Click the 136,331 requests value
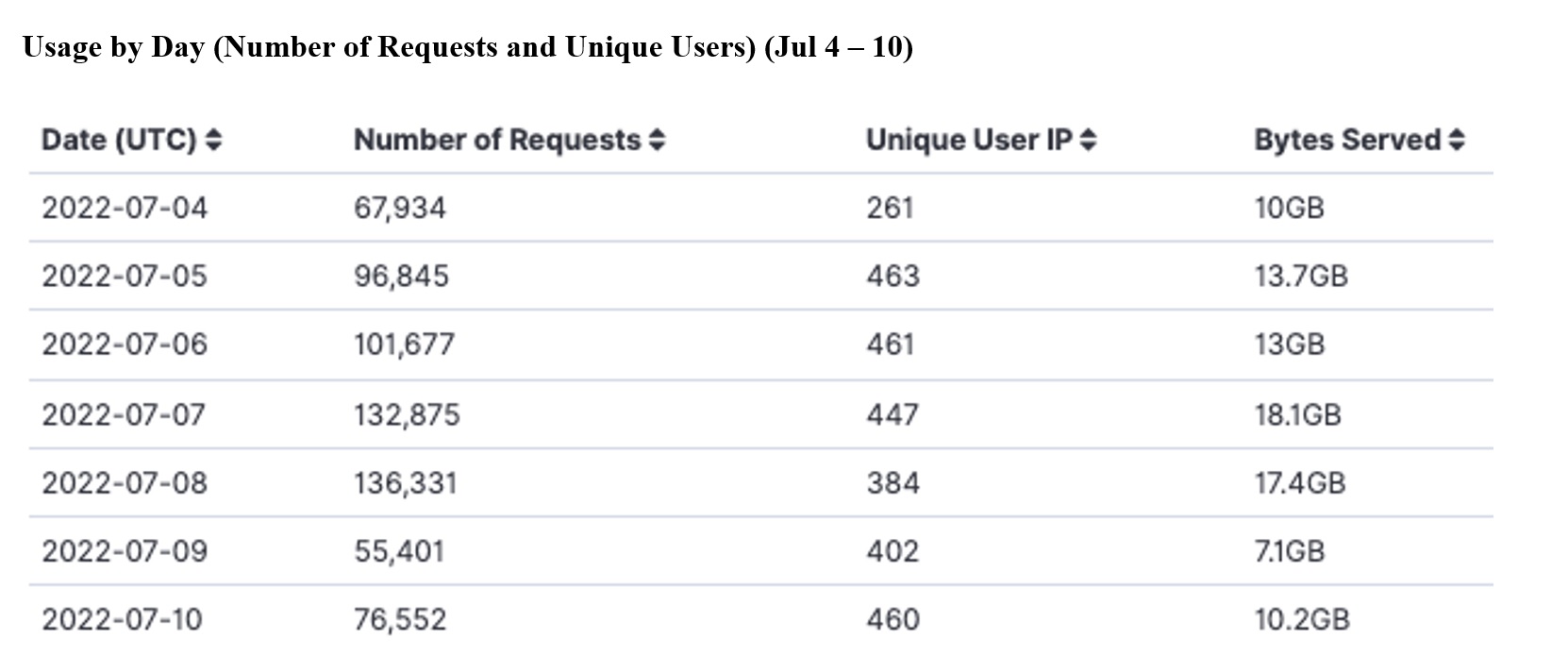 (x=405, y=483)
